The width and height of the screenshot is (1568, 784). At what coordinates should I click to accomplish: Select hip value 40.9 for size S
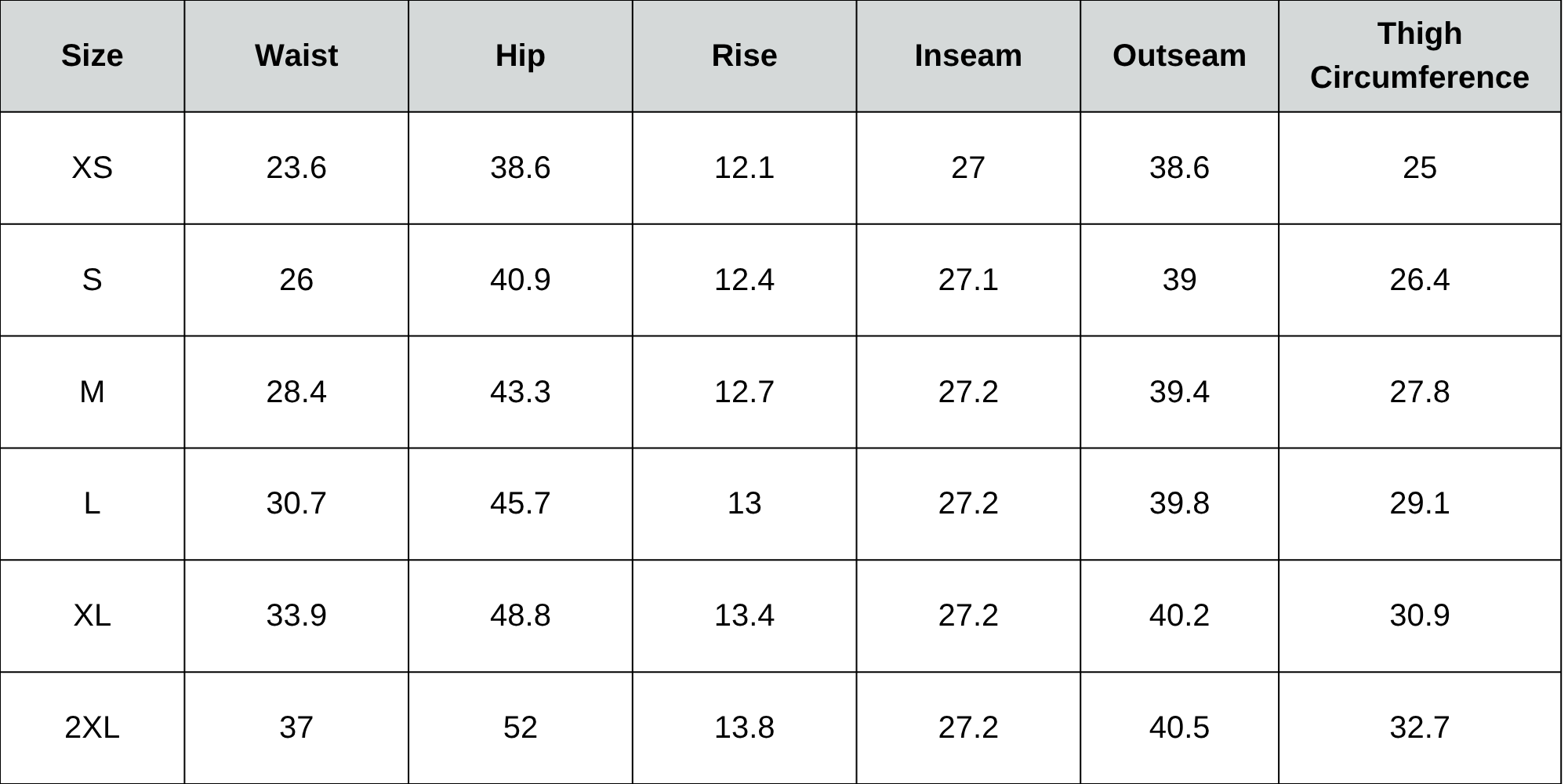pyautogui.click(x=520, y=280)
